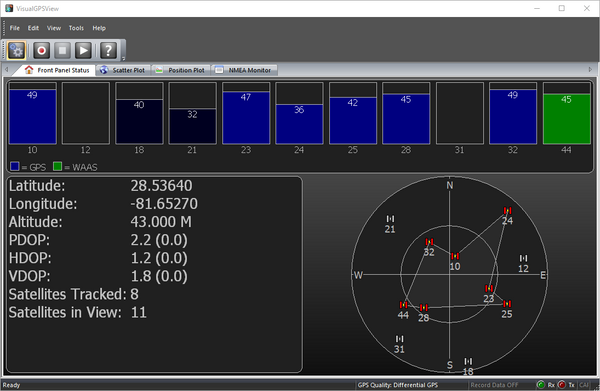Select the green WAAS satellite 44 signal bar
This screenshot has width=600, height=391.
coord(567,119)
